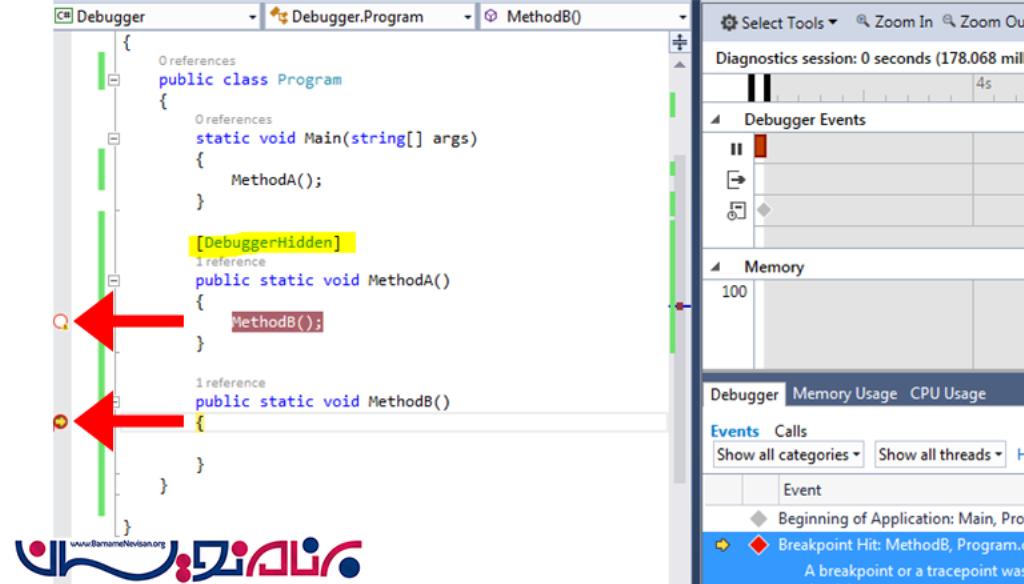Image resolution: width=1024 pixels, height=584 pixels.
Task: Click the step events arrow icon
Action: 736,180
